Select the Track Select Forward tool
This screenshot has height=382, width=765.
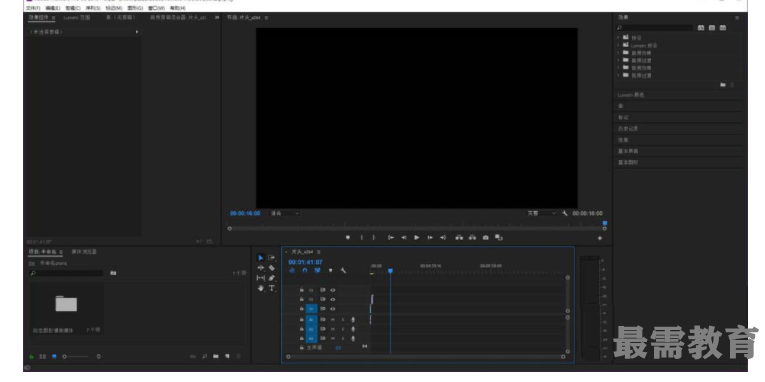271,258
